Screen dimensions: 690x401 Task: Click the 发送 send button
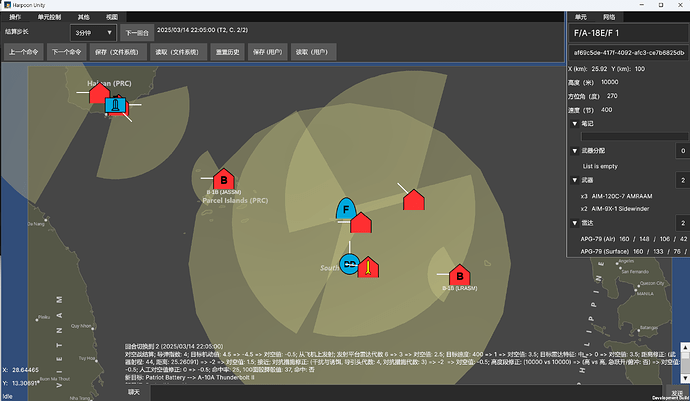click(x=677, y=393)
